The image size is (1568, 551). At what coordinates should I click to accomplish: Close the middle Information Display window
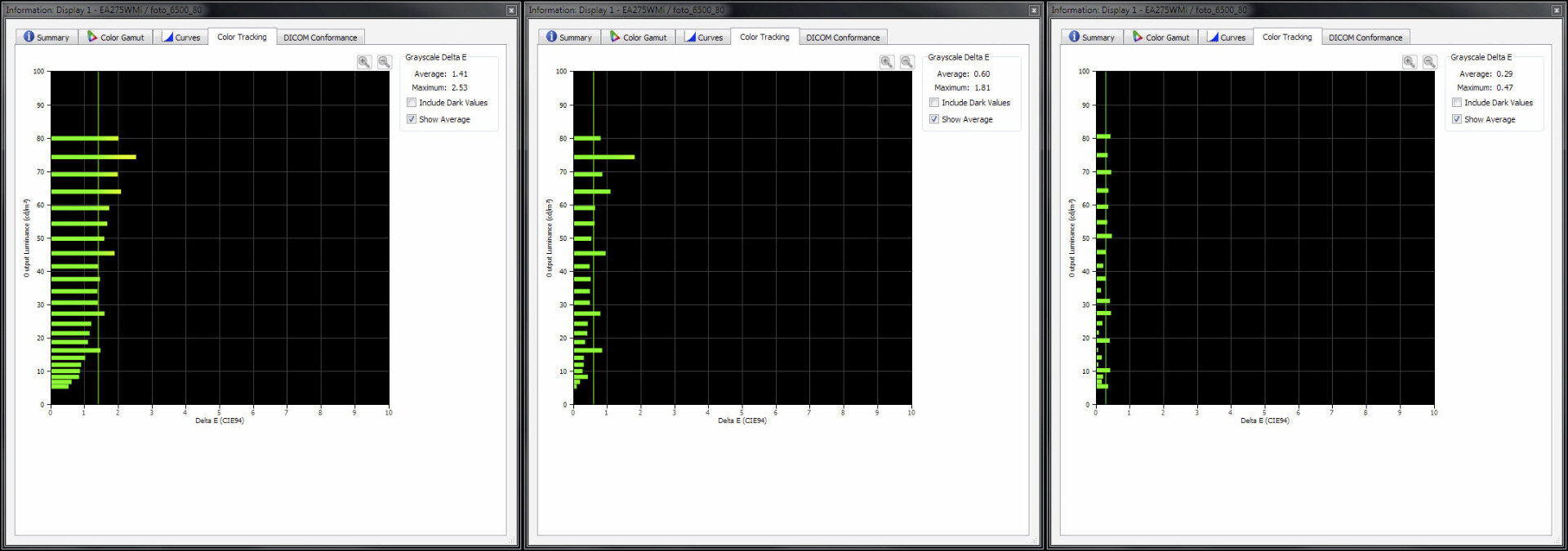[1034, 11]
